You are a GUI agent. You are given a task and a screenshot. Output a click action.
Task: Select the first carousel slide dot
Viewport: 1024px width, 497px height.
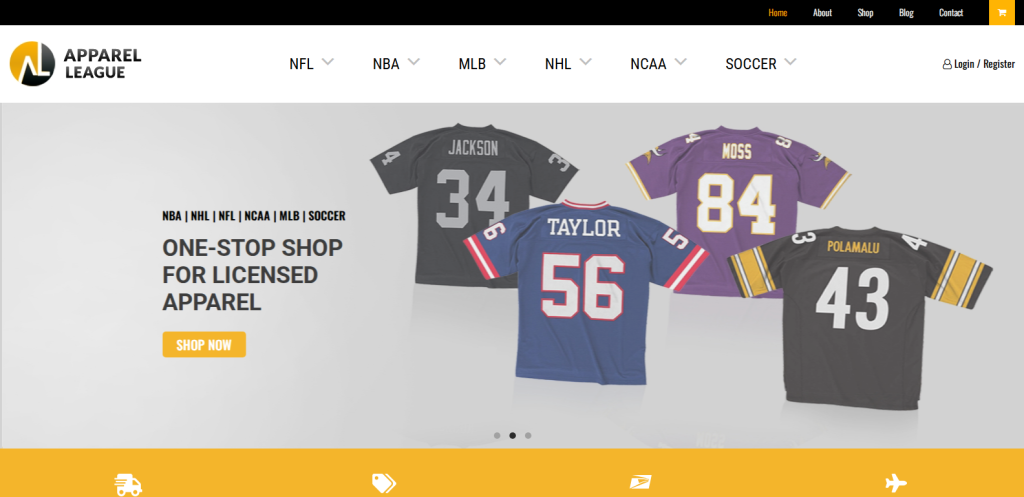coord(497,435)
